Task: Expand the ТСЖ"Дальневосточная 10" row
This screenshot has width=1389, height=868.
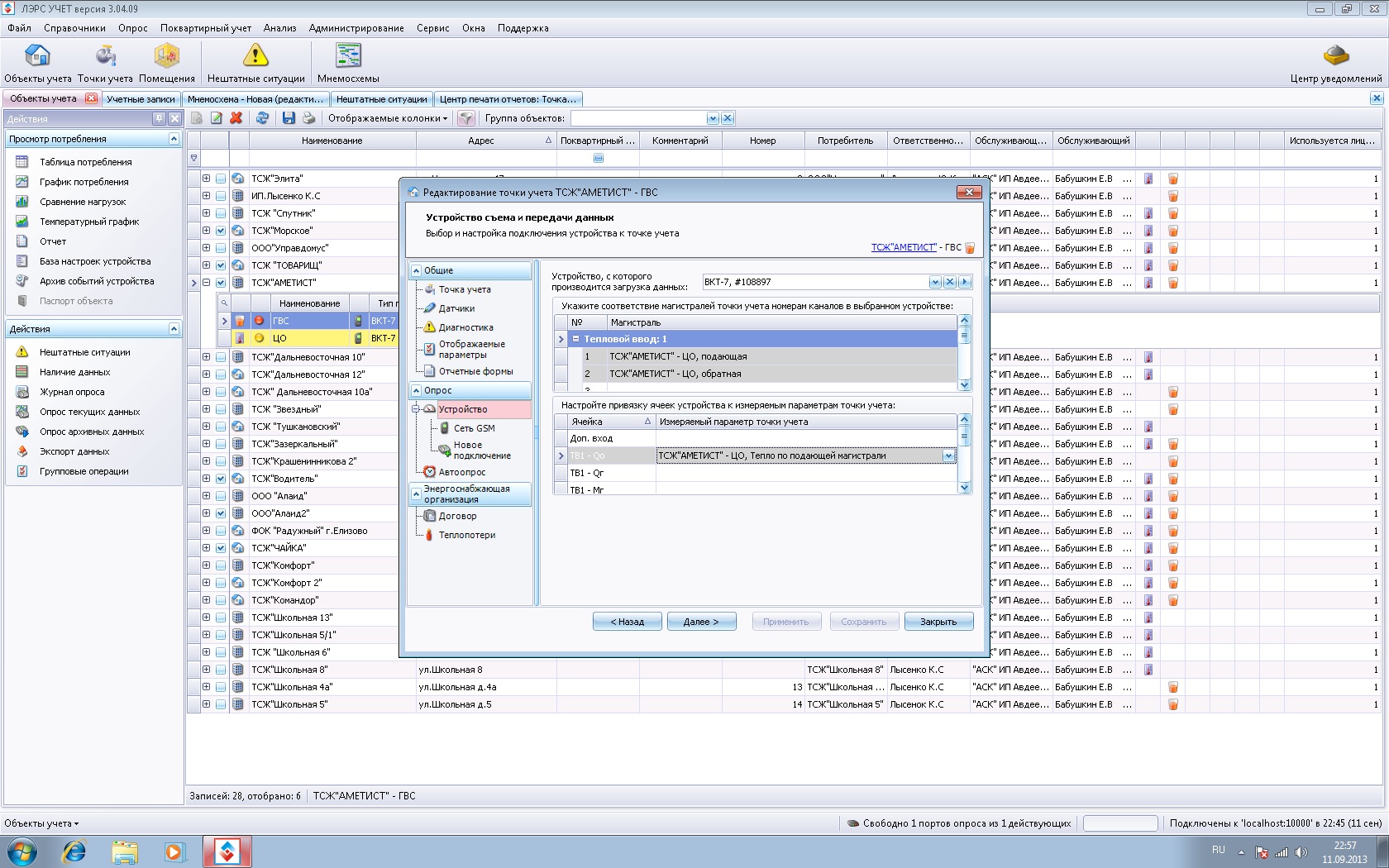Action: coord(206,357)
